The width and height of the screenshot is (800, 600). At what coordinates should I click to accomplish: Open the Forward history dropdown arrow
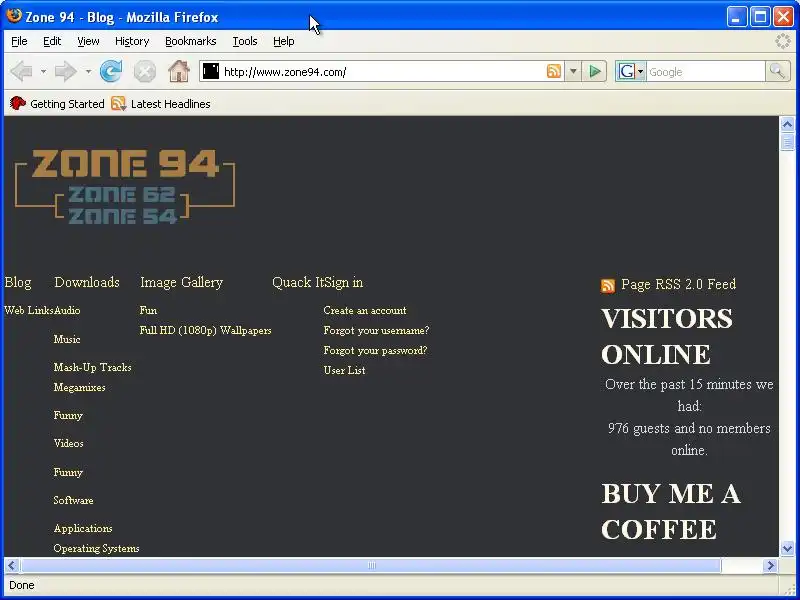[88, 71]
